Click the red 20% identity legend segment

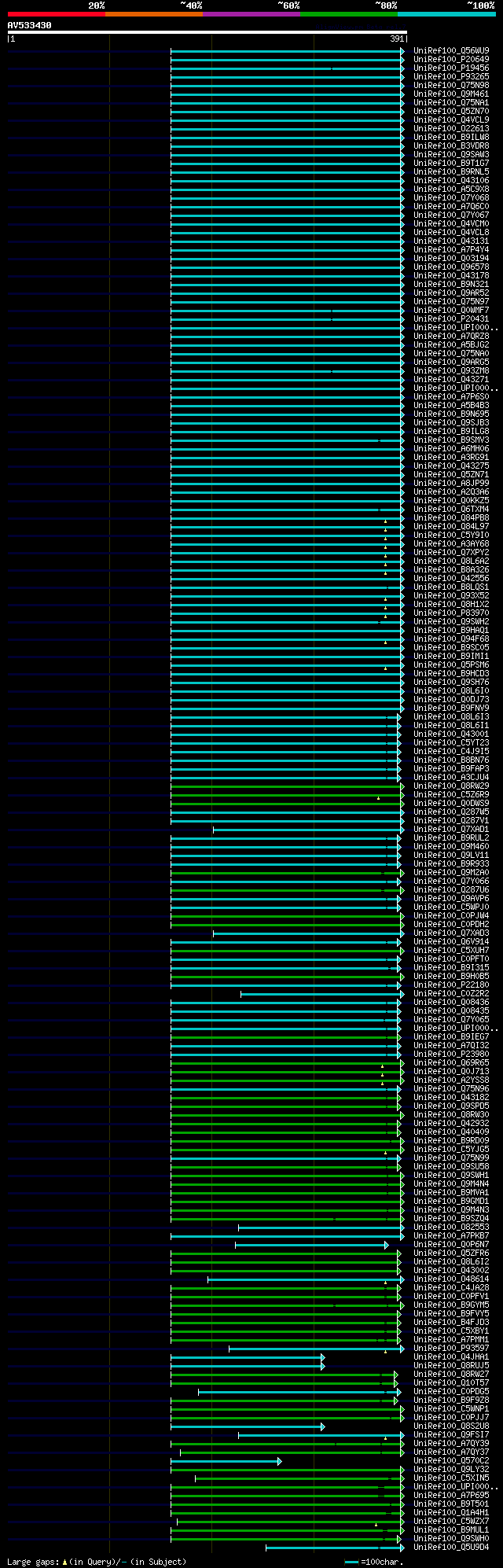click(x=57, y=14)
